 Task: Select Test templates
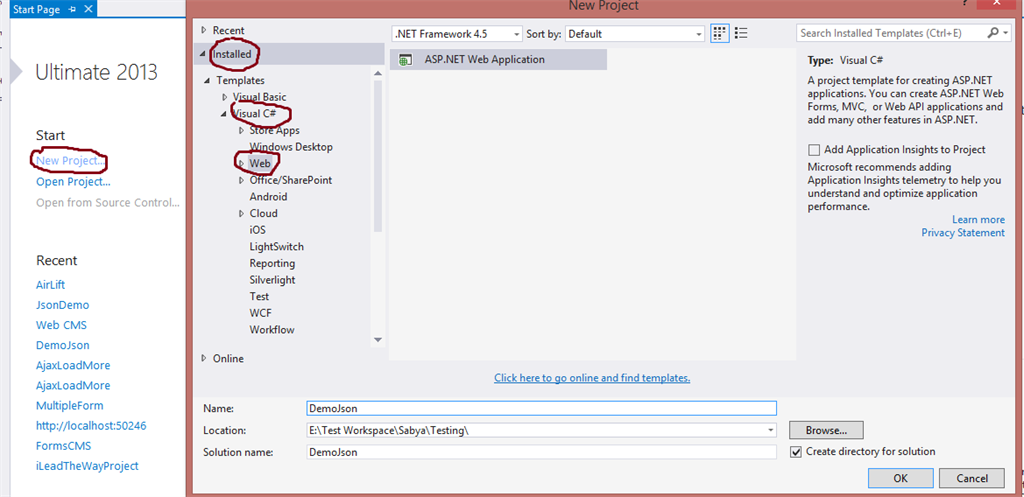pos(259,297)
